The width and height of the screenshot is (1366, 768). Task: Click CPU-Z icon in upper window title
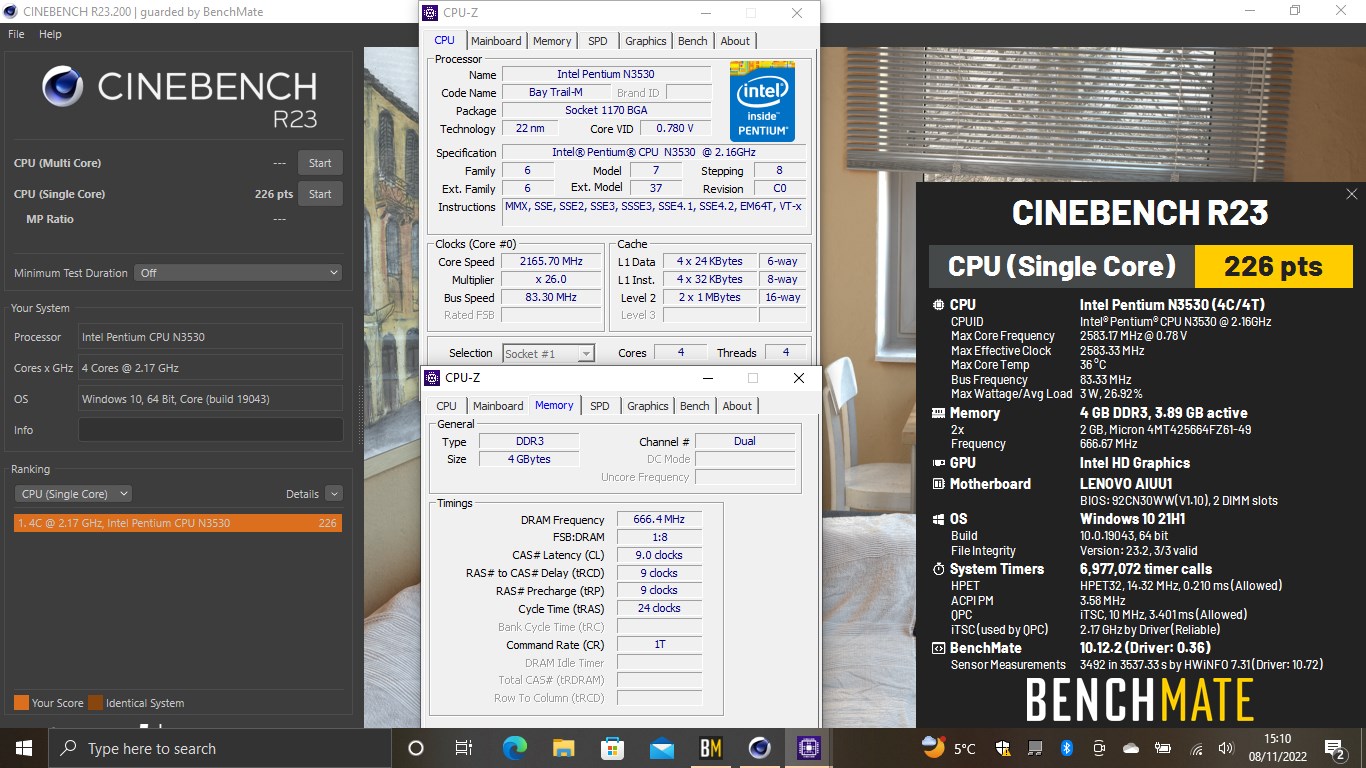[431, 13]
